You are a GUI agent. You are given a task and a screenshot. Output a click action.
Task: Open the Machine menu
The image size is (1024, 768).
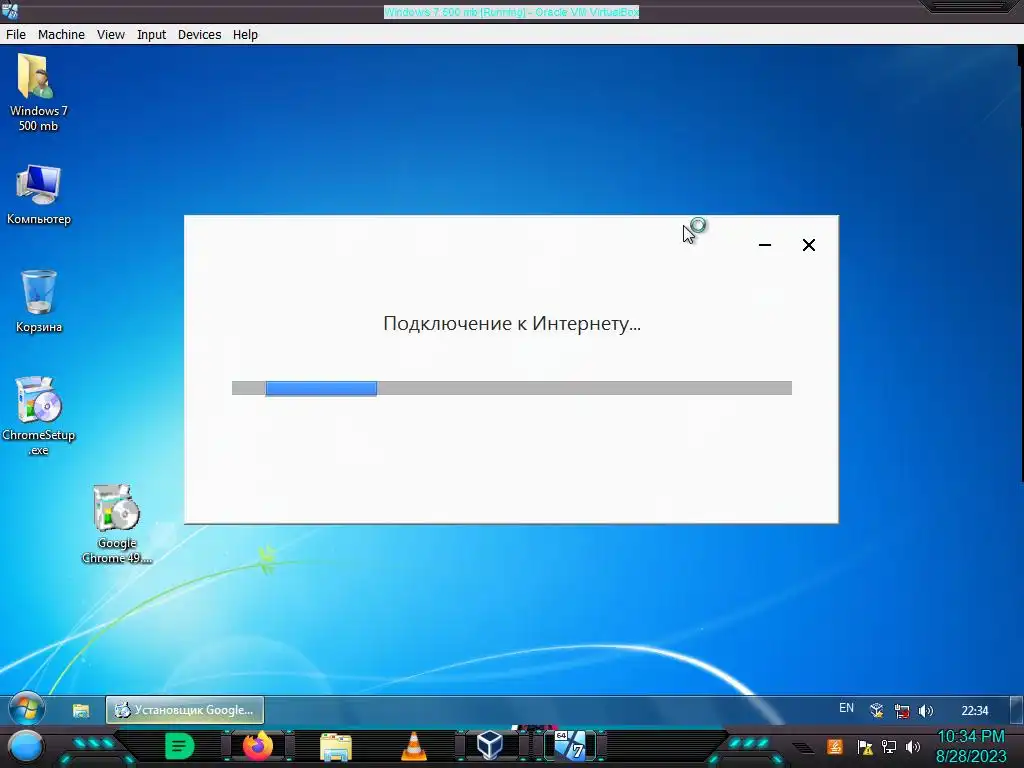tap(61, 35)
